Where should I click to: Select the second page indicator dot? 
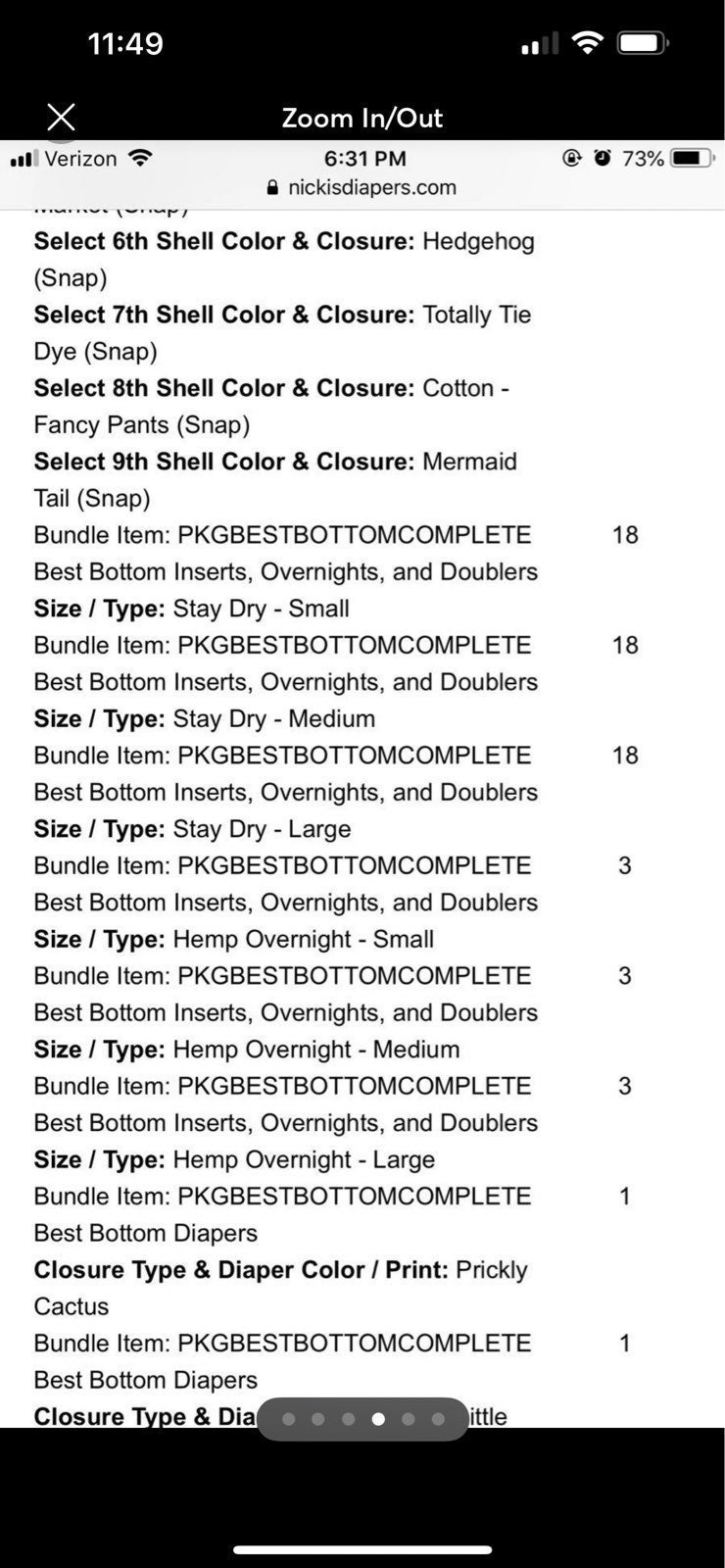pos(317,1418)
